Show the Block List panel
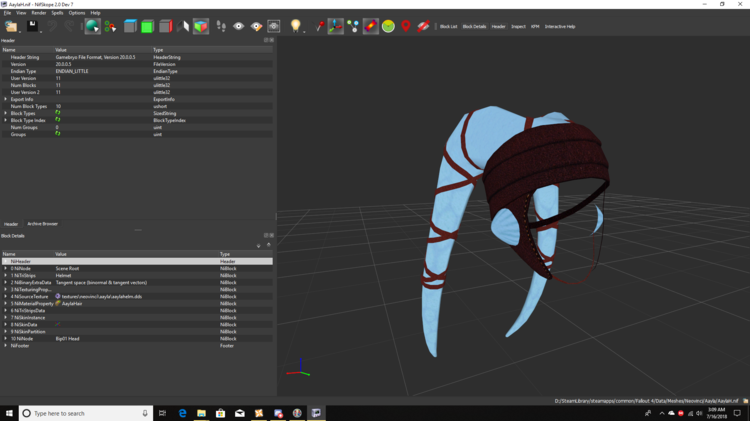The image size is (750, 421). (448, 27)
